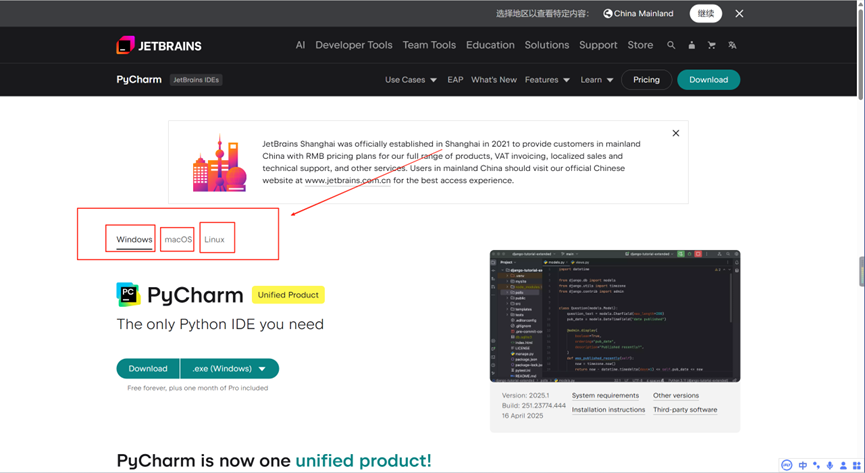This screenshot has width=865, height=473.
Task: Click the IME AI assistant icon
Action: [787, 465]
